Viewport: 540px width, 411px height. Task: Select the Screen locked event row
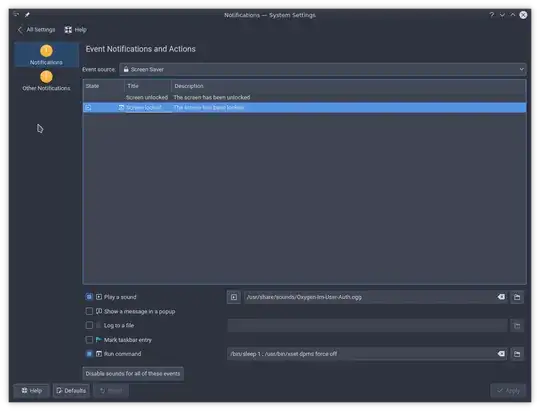tap(304, 107)
